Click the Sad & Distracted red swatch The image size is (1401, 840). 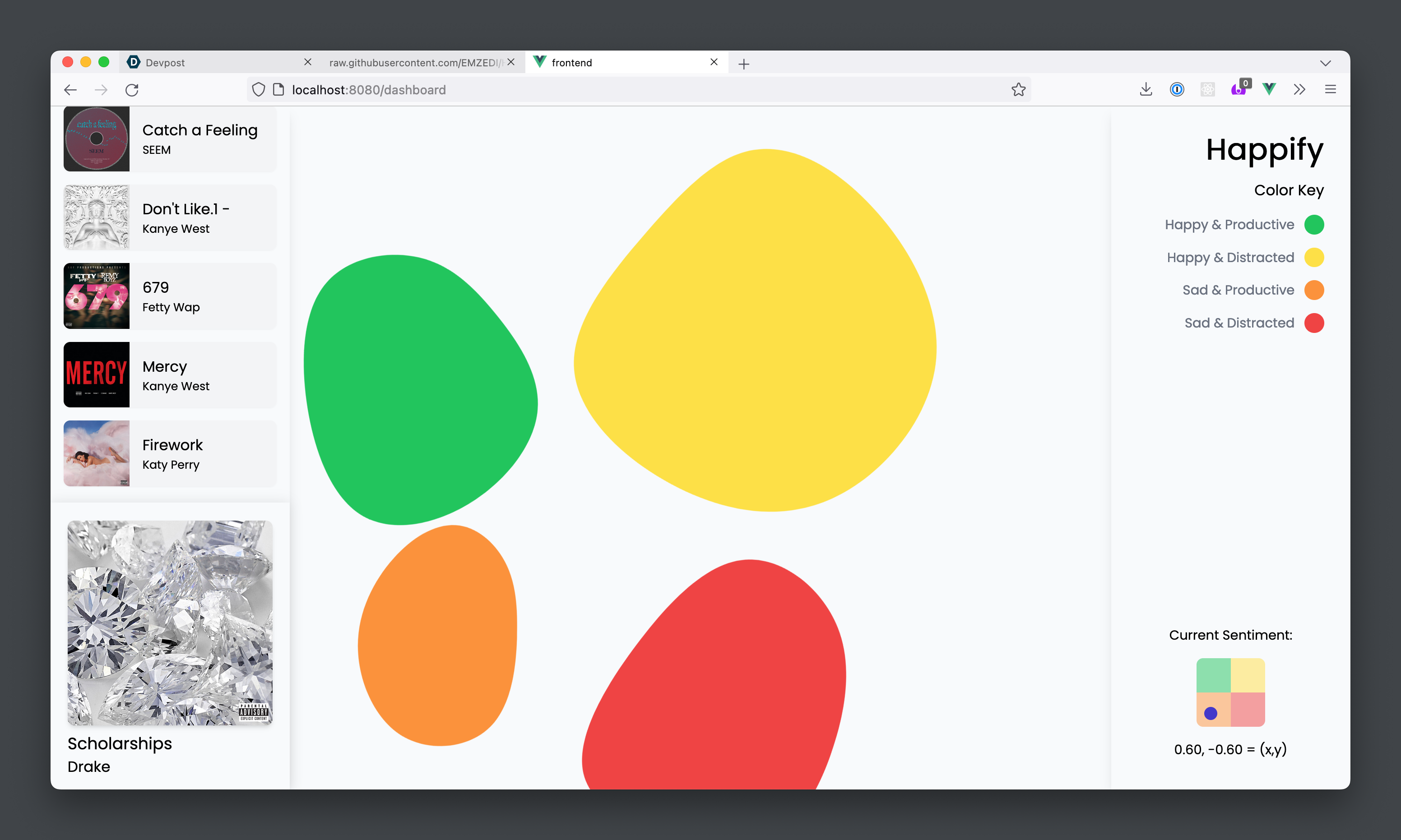click(1314, 323)
